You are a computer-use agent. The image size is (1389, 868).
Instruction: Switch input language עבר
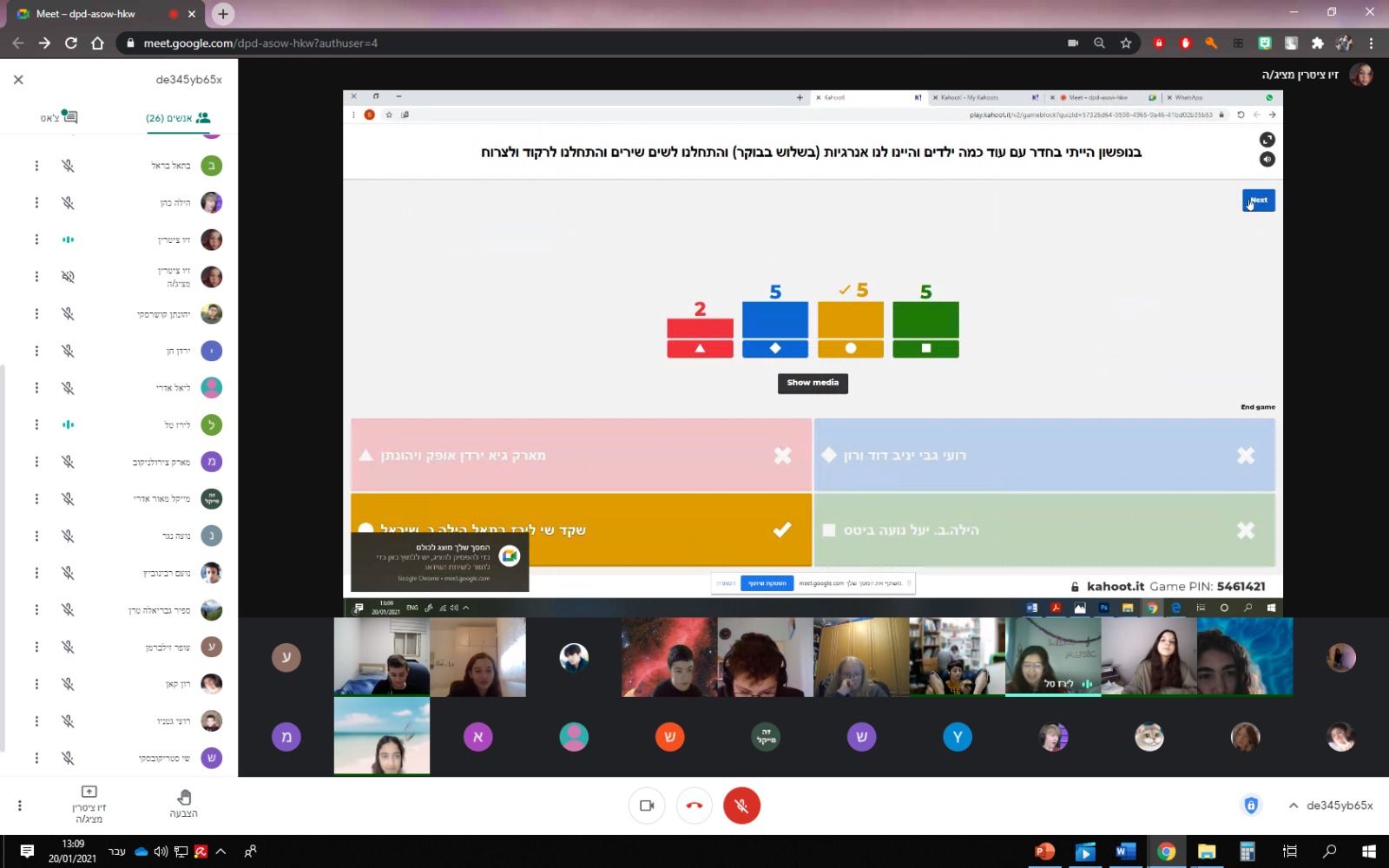tap(117, 852)
